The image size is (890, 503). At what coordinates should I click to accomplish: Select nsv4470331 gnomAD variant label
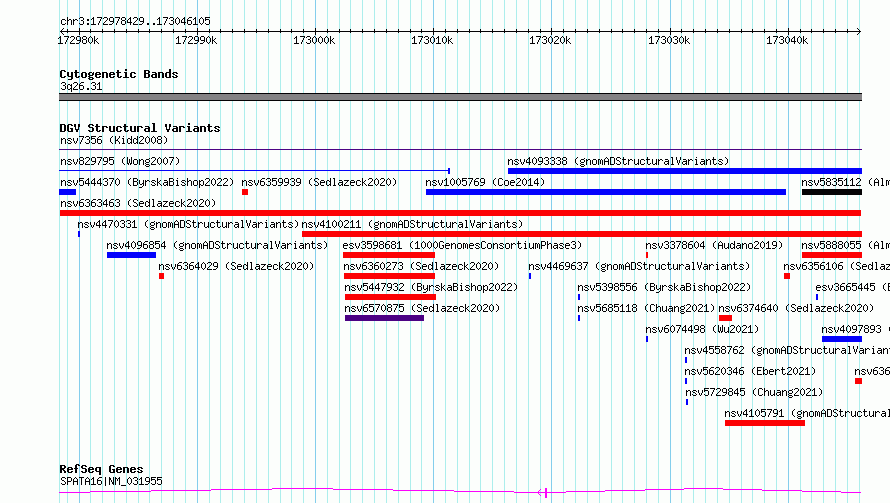click(x=188, y=224)
